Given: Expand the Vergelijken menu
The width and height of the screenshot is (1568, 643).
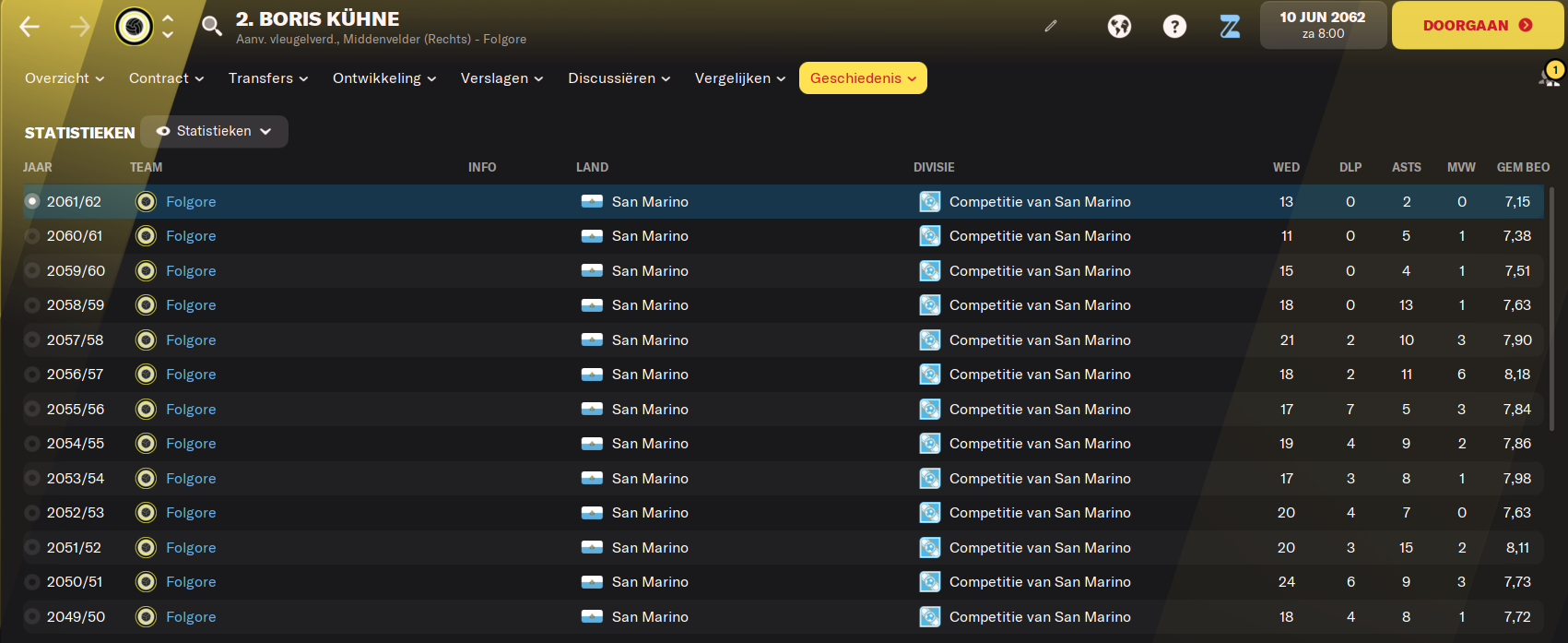Looking at the screenshot, I should 739,78.
